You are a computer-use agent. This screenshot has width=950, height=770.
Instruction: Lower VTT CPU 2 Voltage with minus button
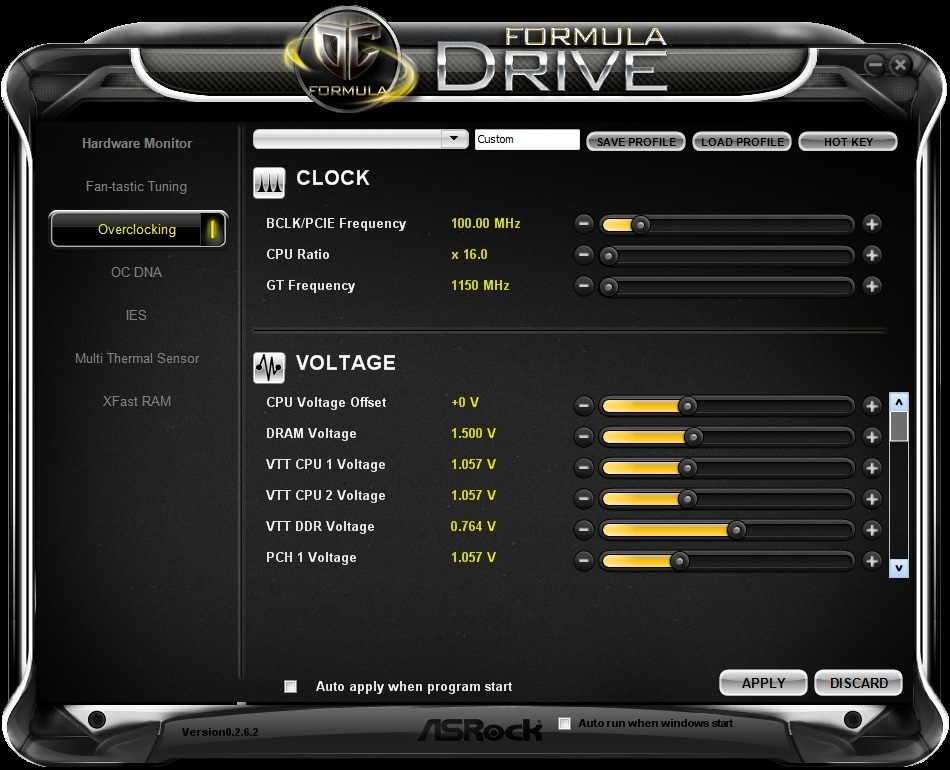pos(583,499)
